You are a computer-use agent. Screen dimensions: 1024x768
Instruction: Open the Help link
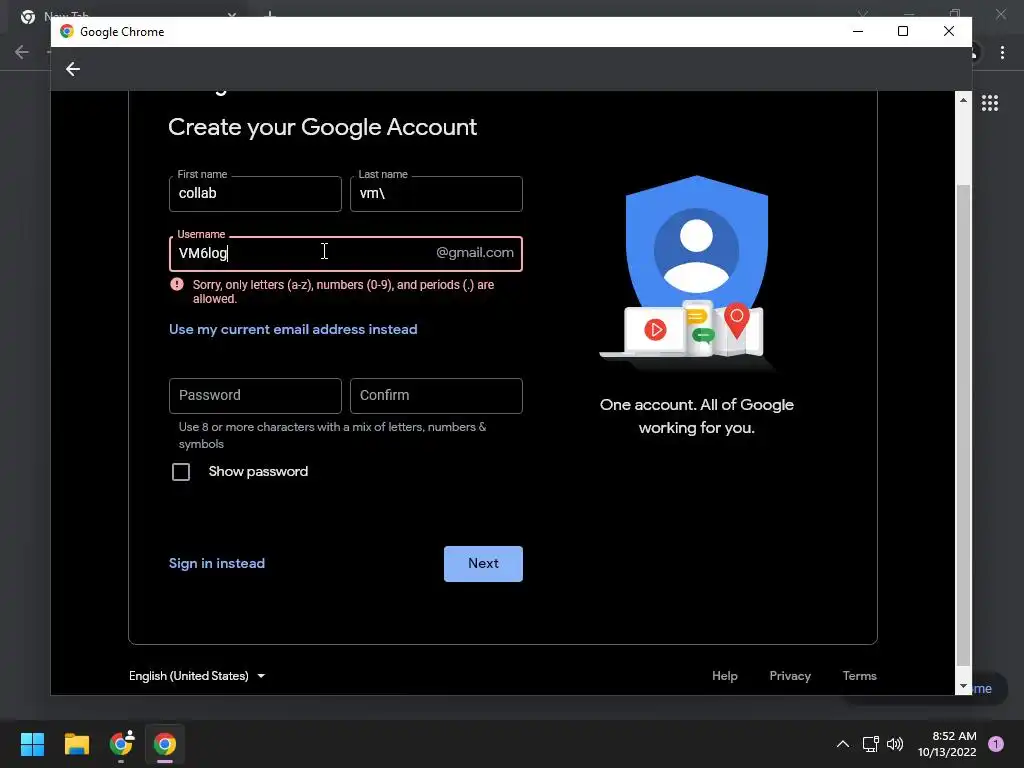coord(724,676)
